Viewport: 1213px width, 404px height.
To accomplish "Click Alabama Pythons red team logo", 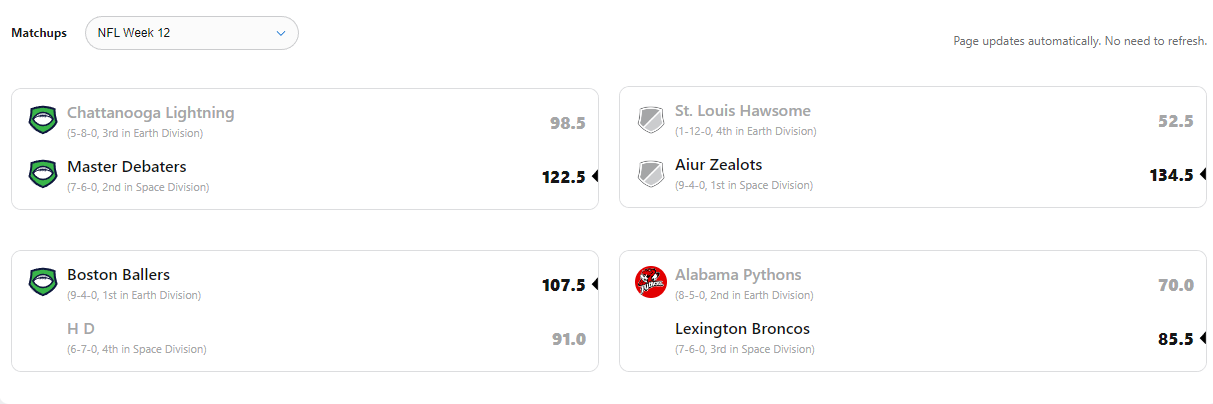I will point(651,282).
